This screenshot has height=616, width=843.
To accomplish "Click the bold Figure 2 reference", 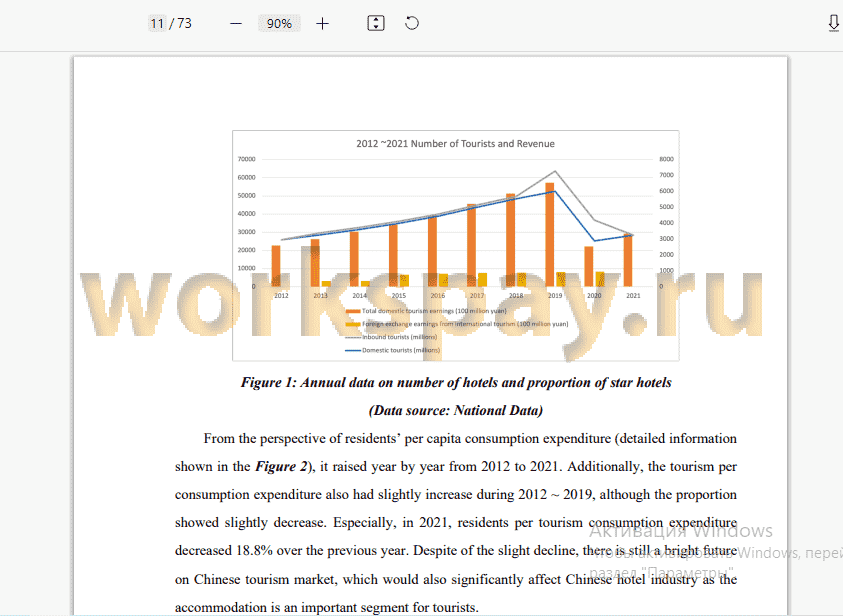I will click(281, 466).
